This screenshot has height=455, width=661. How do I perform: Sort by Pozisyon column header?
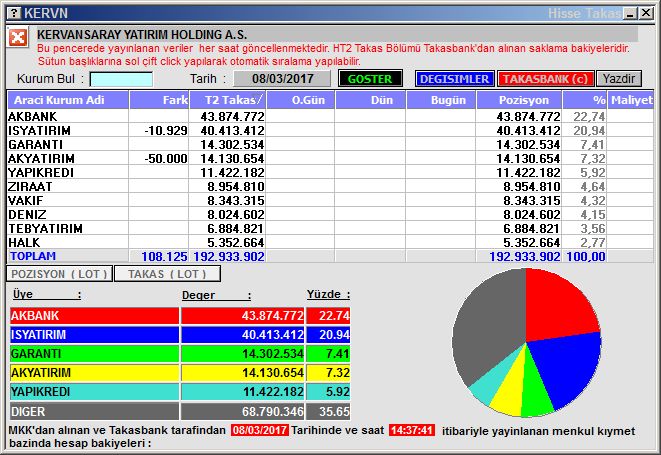[x=519, y=100]
